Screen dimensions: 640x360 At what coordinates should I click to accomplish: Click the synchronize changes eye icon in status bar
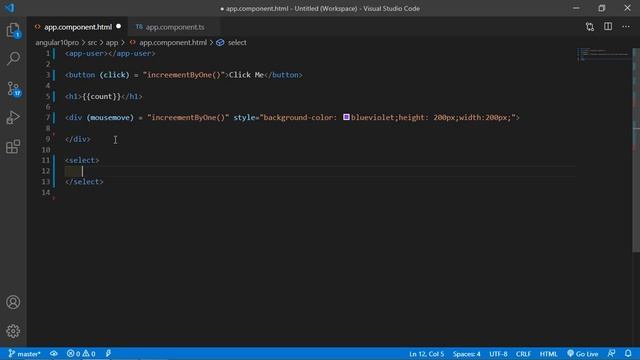point(53,353)
